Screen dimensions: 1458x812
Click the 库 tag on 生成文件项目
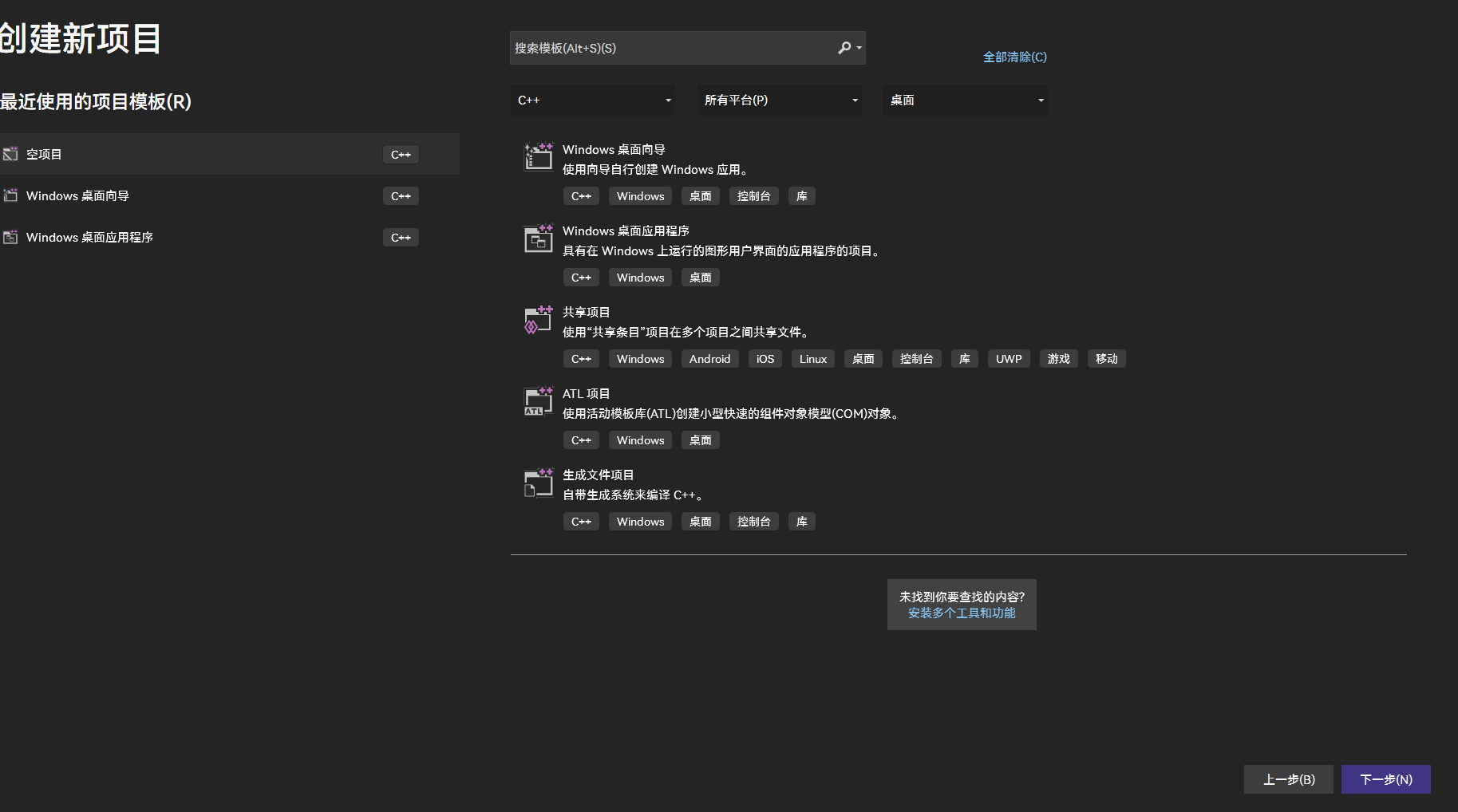[x=802, y=522]
